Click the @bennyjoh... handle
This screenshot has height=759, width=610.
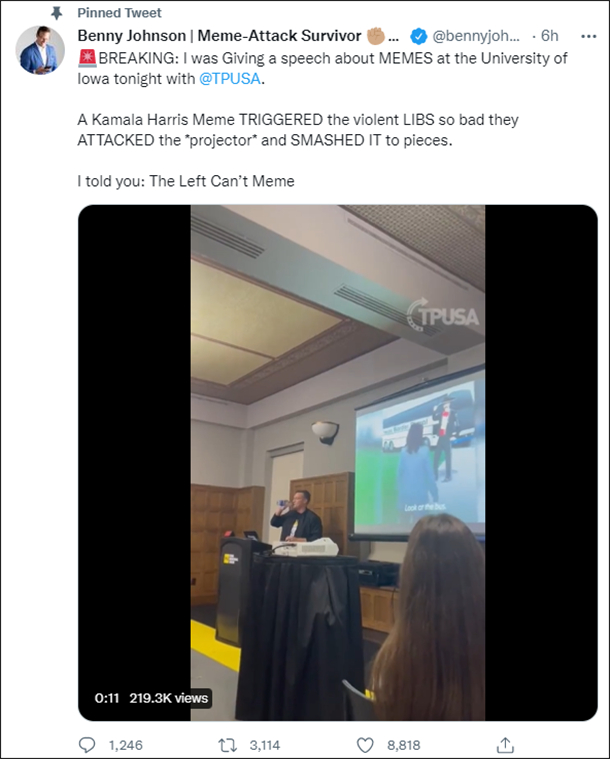(x=476, y=36)
